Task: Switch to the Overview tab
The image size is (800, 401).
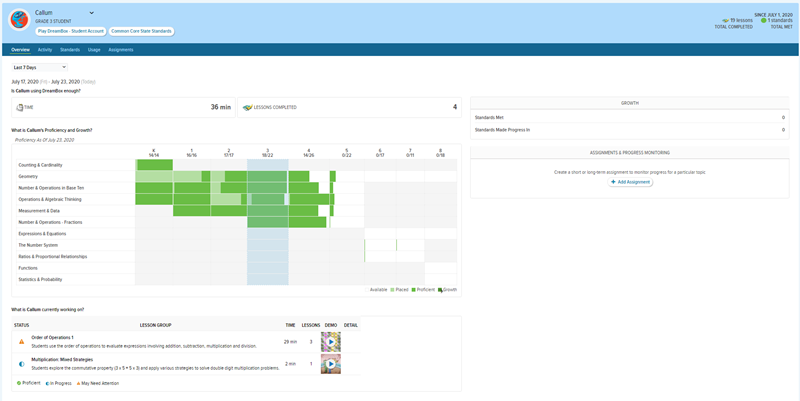Action: 20,50
